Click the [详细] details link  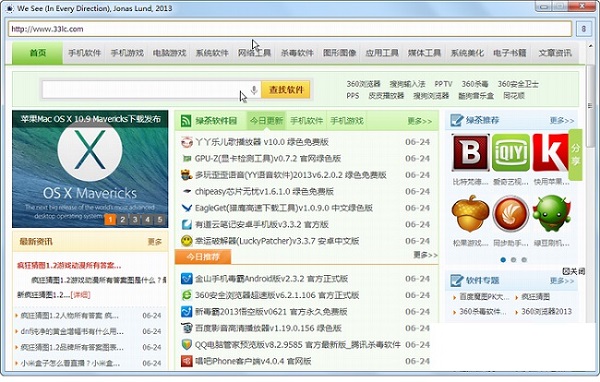(81, 295)
